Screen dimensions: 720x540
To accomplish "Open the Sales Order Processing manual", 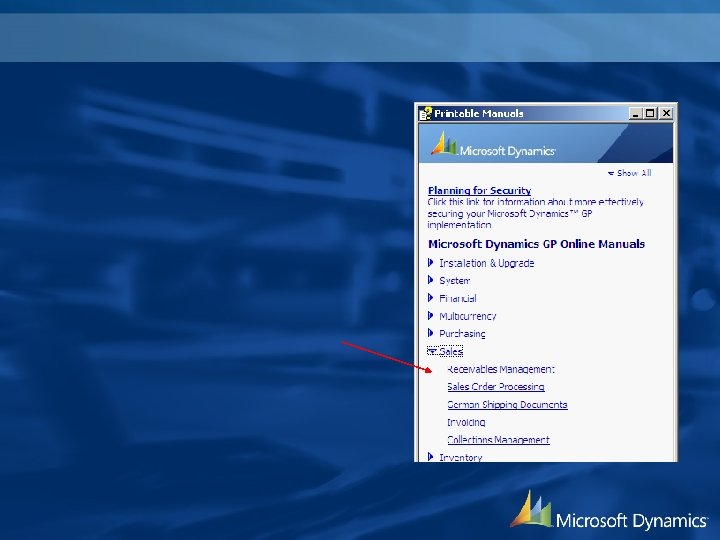I will coord(496,387).
